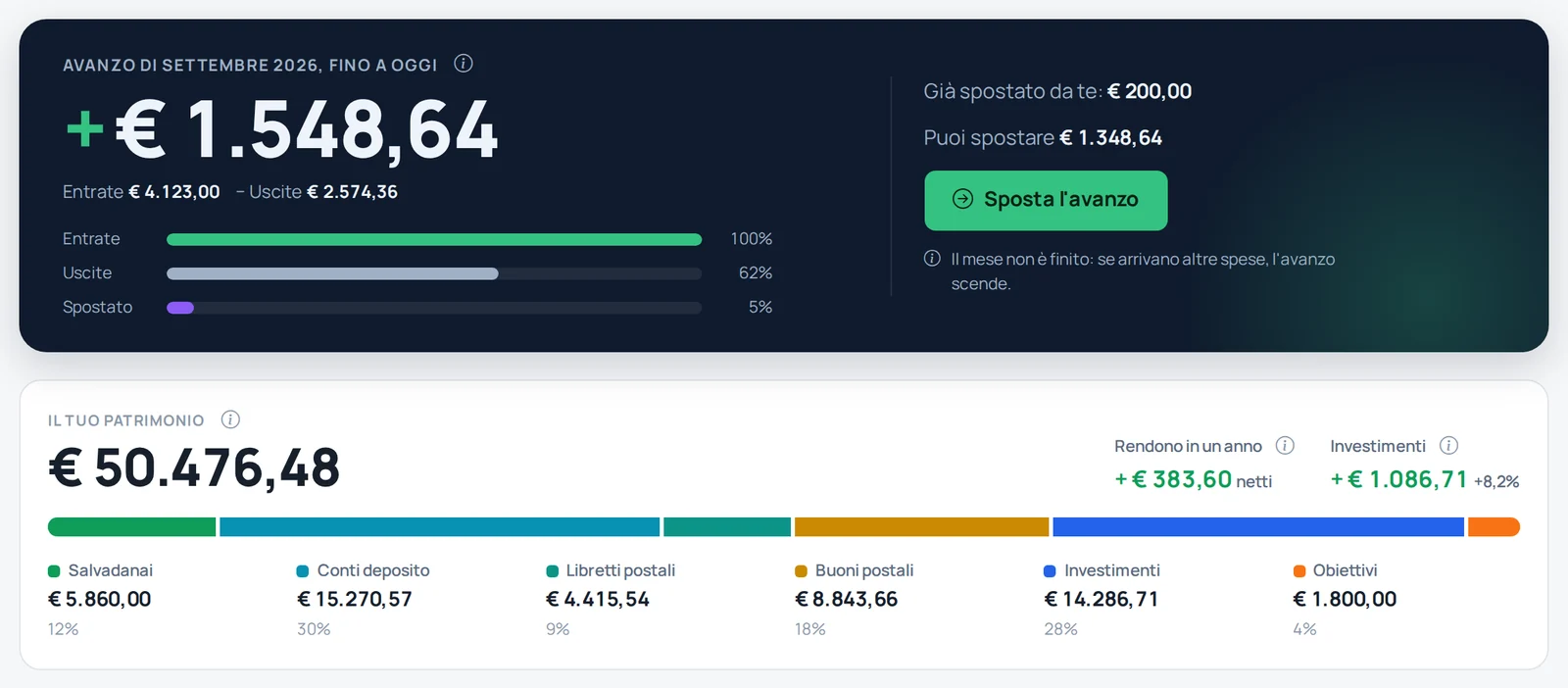Click the +€ 1.548,64 surplus figure
Viewport: 1568px width, 688px height.
(x=282, y=129)
